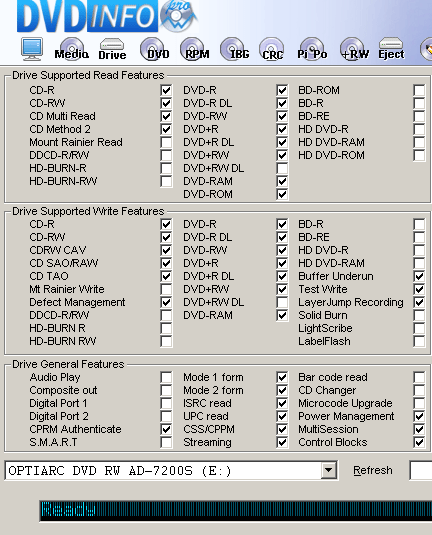Screen dimensions: 432x535
Task: Click the Ready status progress bar
Action: pyautogui.click(x=236, y=511)
